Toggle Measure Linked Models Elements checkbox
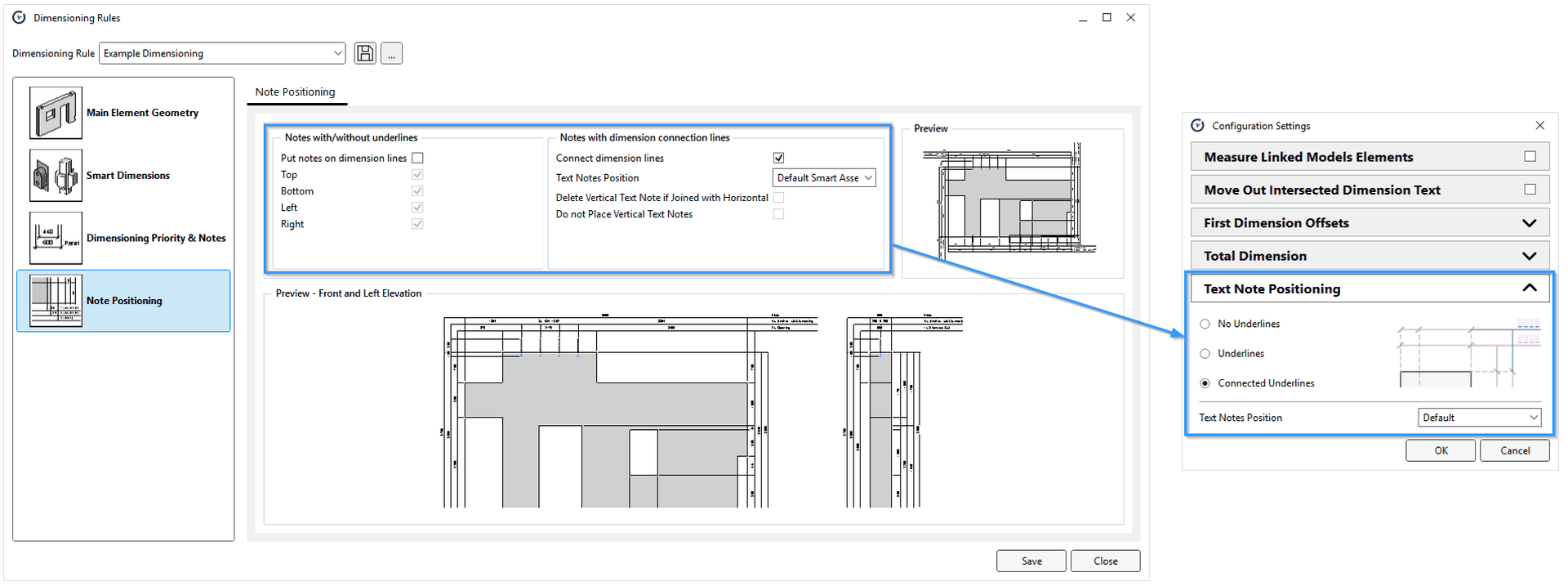1568x586 pixels. tap(1530, 157)
